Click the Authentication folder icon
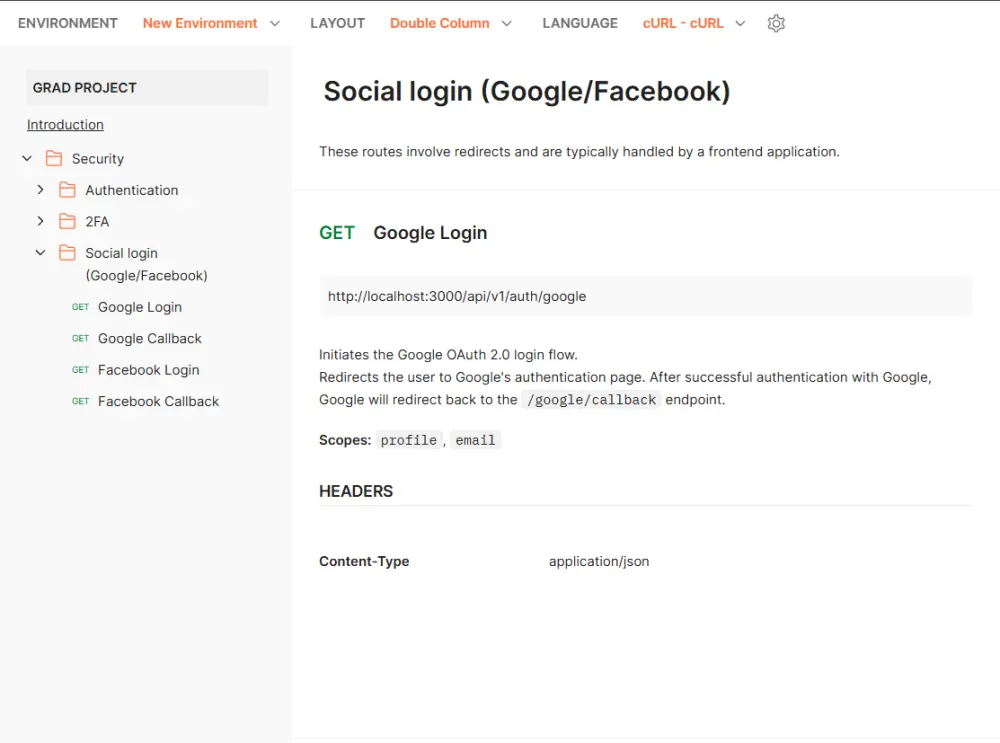 [67, 190]
